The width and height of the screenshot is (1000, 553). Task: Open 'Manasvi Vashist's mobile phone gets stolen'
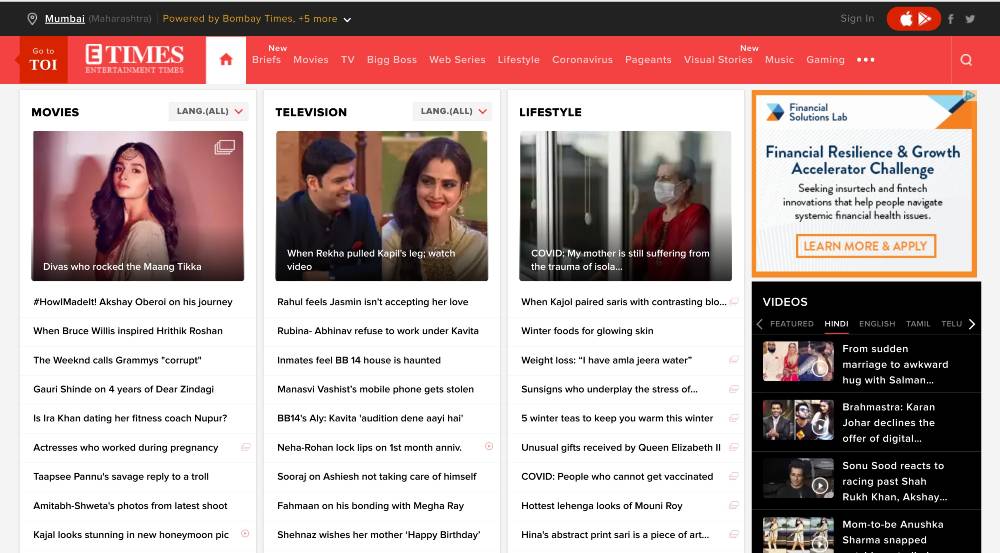pyautogui.click(x=375, y=389)
